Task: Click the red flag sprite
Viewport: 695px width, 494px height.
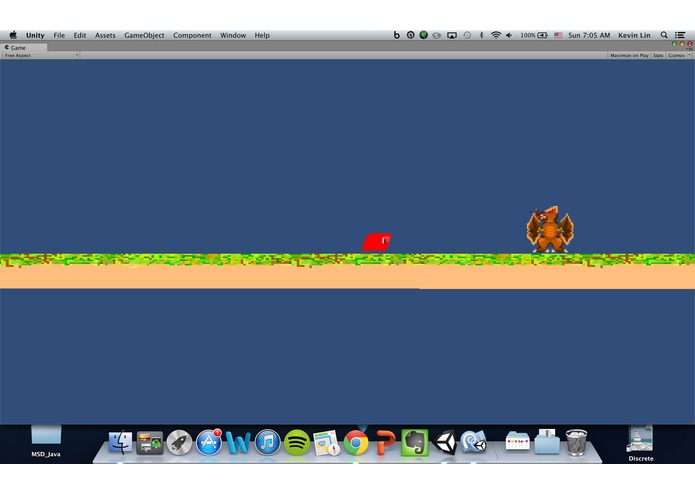Action: [377, 242]
